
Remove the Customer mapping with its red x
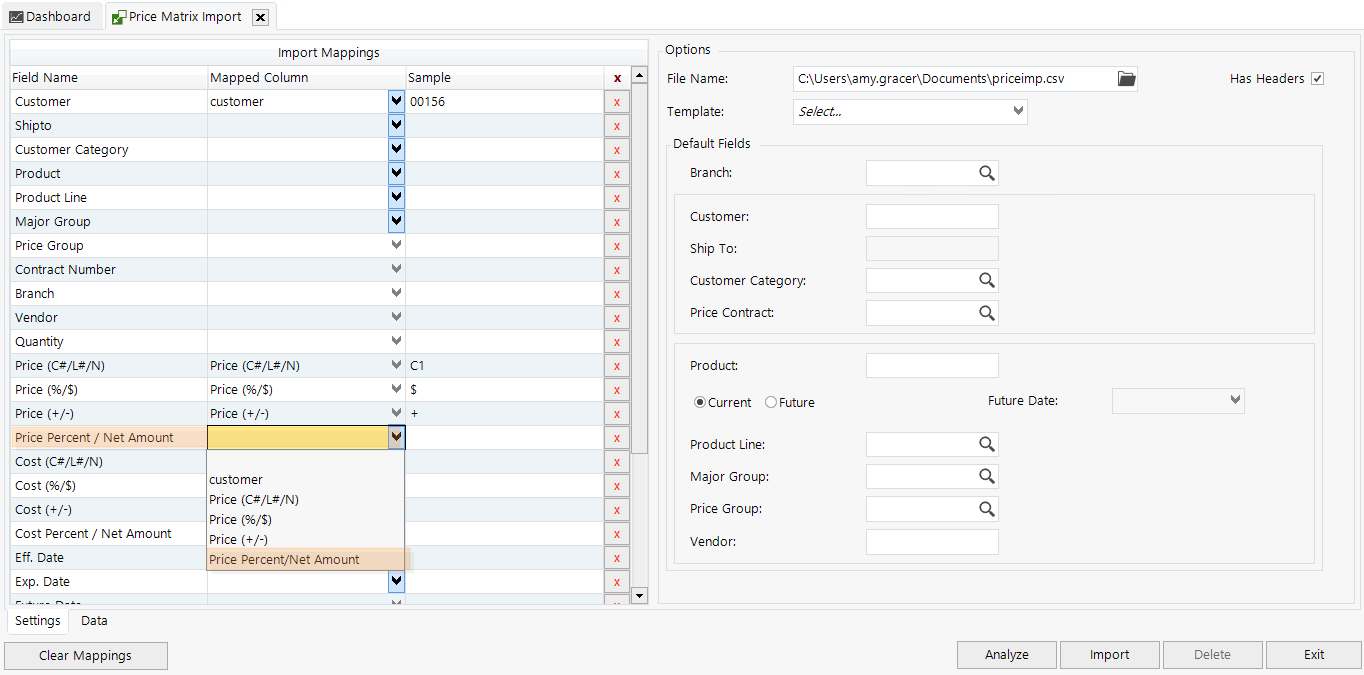[616, 101]
